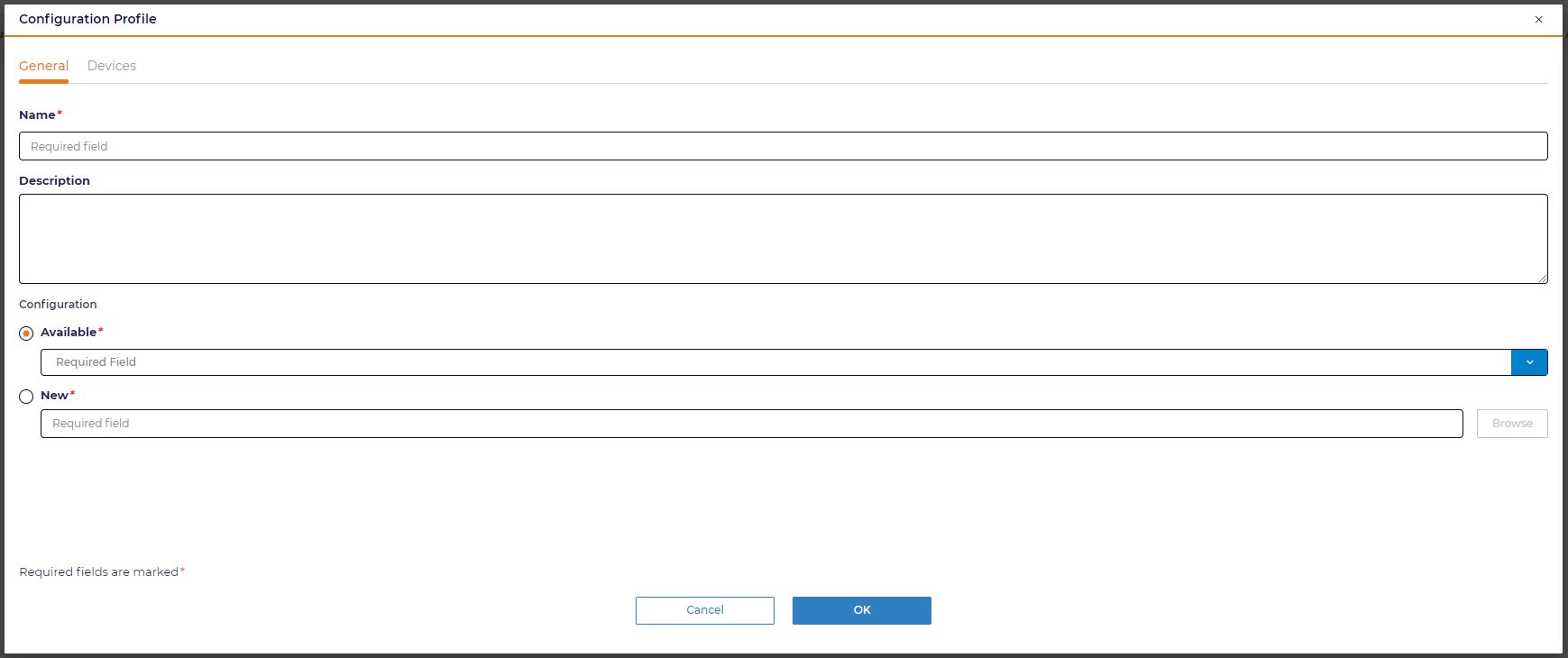Open the Available configuration dropdown arrow
The image size is (1568, 658).
(x=1529, y=362)
